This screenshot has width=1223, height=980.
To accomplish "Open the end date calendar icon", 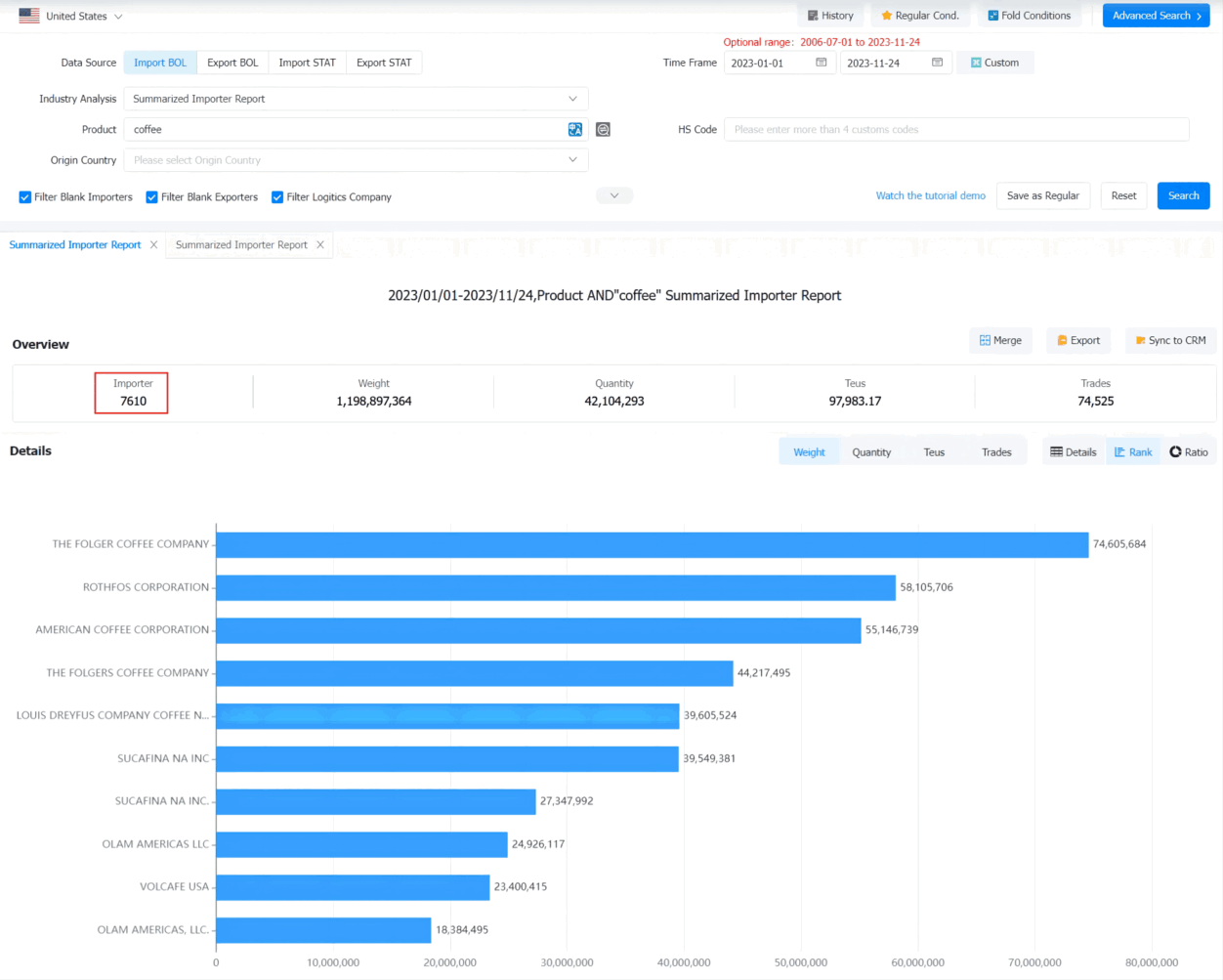I will (938, 63).
